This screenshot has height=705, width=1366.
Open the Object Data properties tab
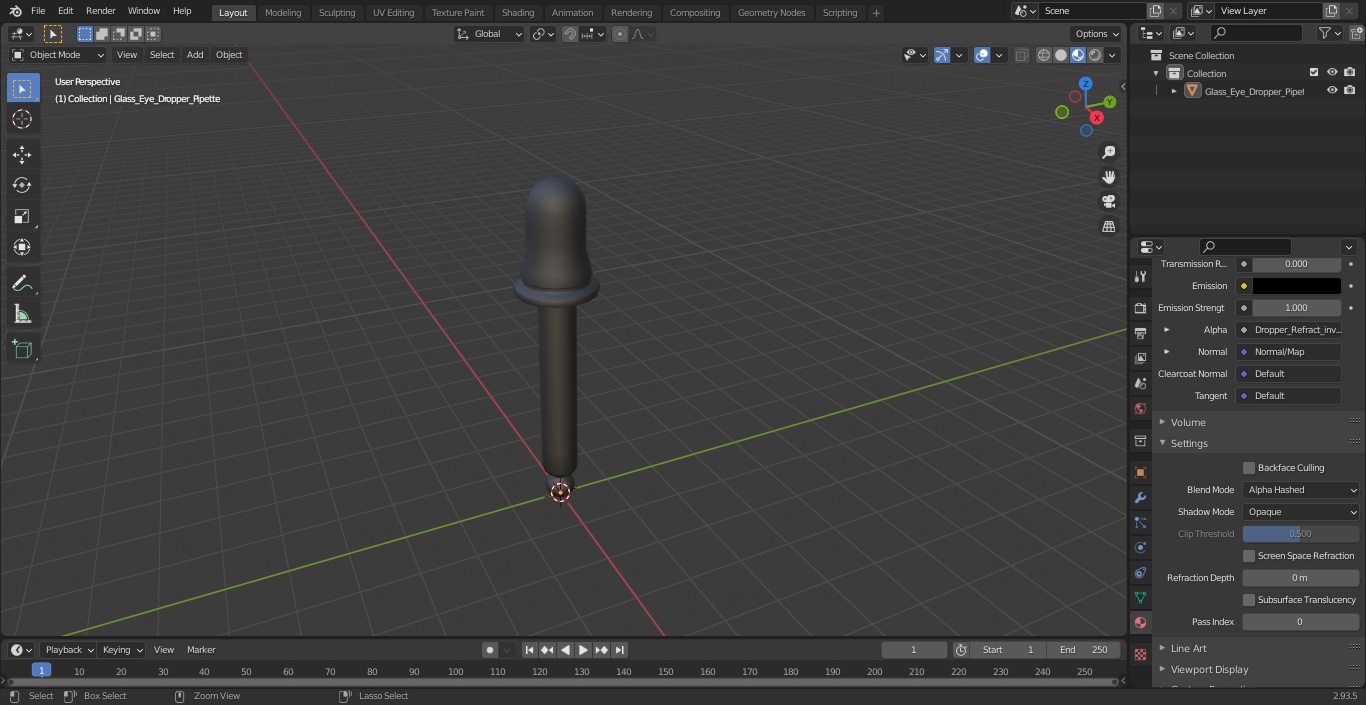[x=1140, y=597]
